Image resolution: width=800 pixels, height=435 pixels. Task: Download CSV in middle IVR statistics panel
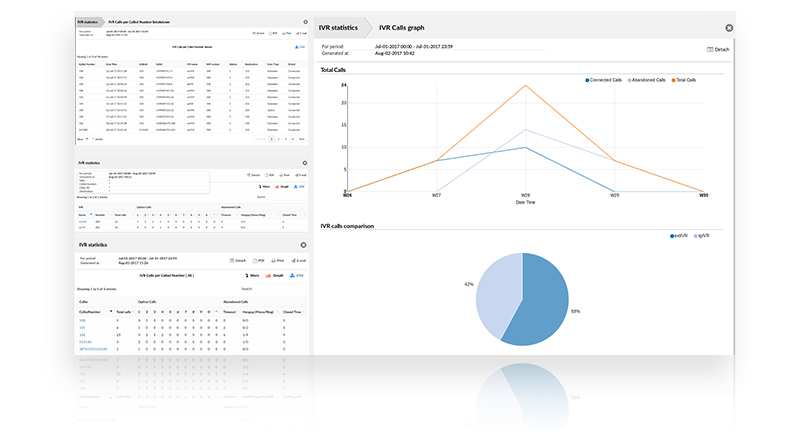tap(298, 187)
